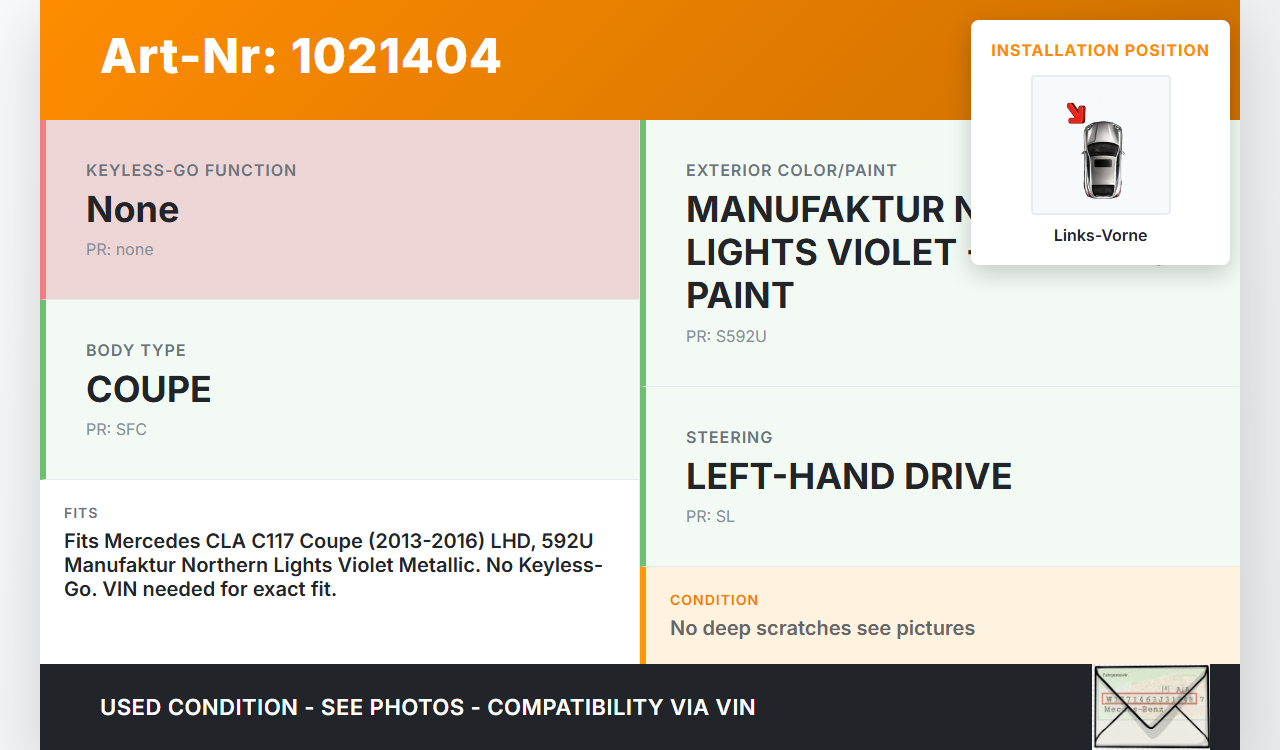Click the PR: SL steering code
This screenshot has height=750, width=1280.
[710, 517]
